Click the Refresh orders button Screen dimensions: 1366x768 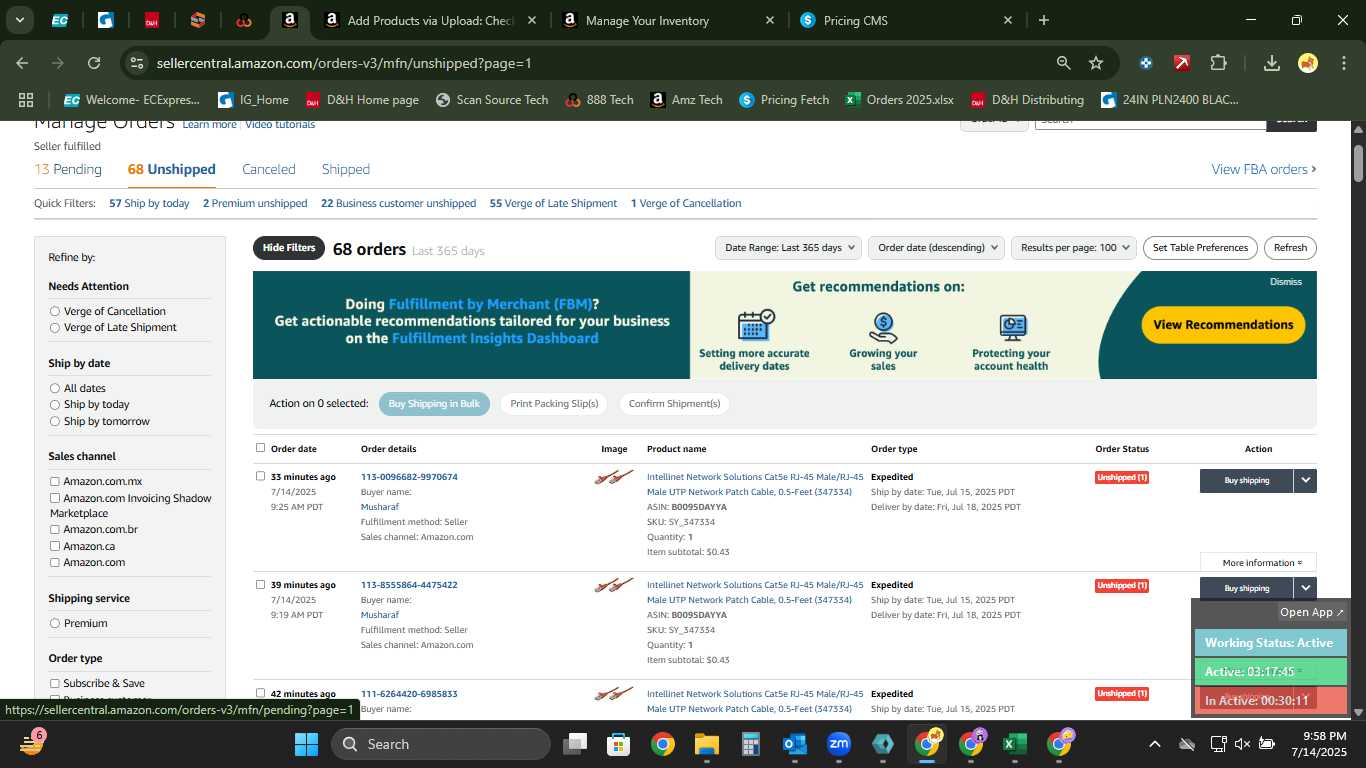[x=1290, y=247]
